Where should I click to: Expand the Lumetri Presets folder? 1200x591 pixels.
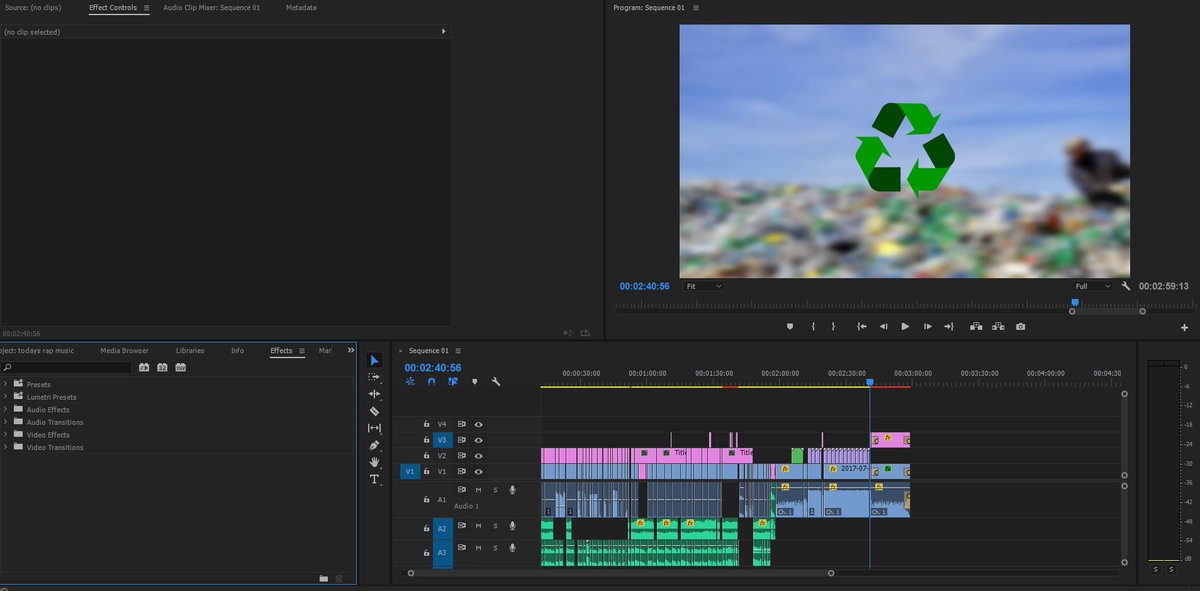click(x=6, y=397)
